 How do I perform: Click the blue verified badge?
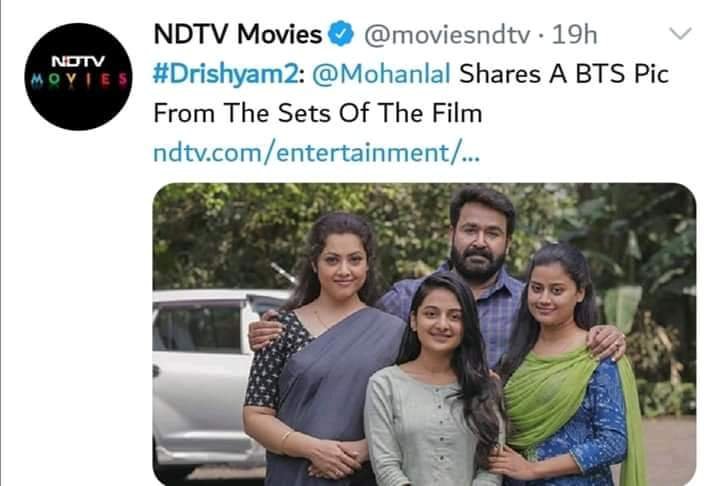341,34
